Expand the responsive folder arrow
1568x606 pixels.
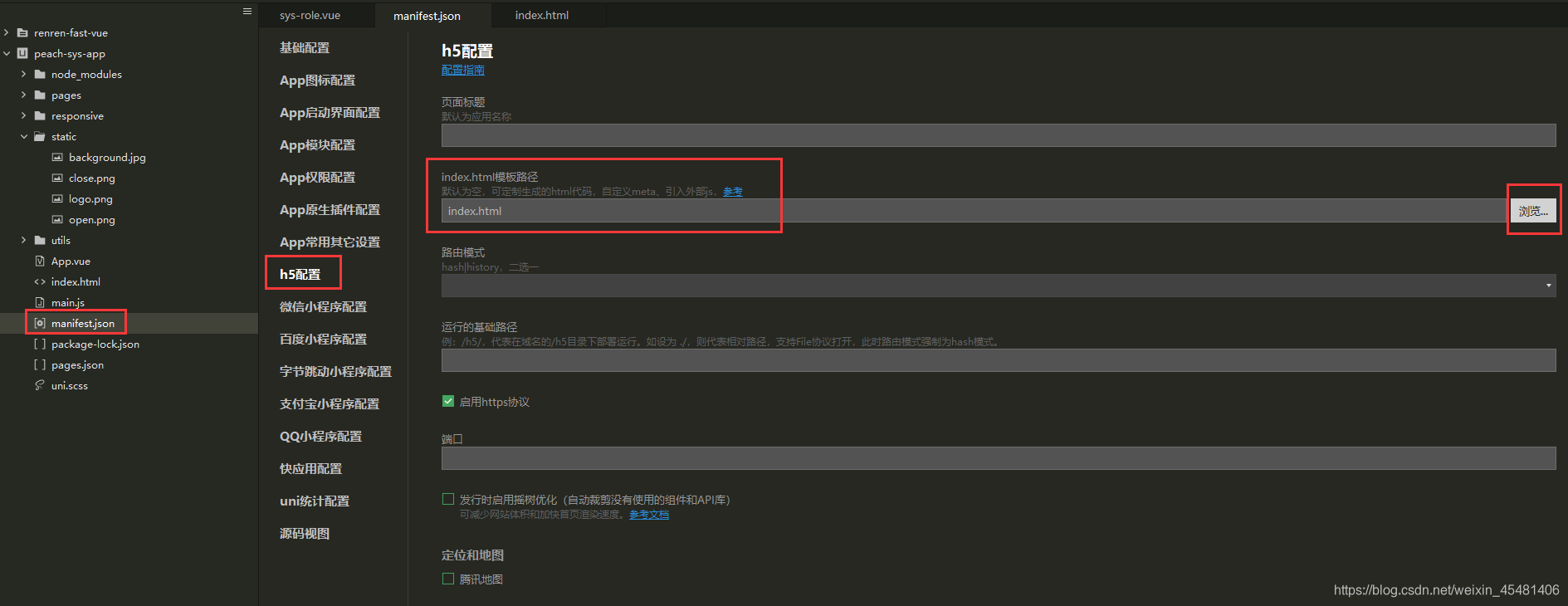pyautogui.click(x=24, y=116)
